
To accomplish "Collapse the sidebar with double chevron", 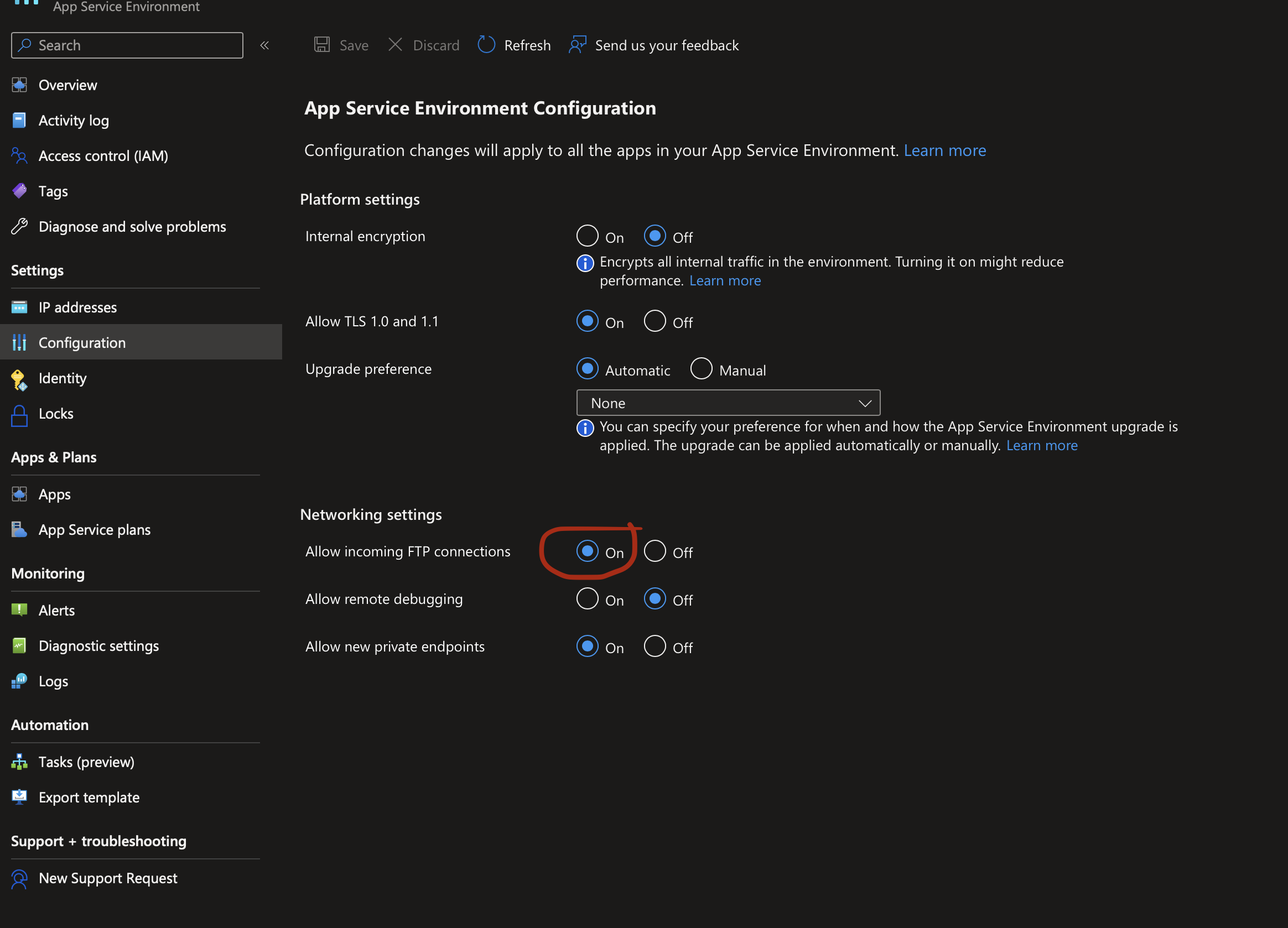I will [264, 45].
